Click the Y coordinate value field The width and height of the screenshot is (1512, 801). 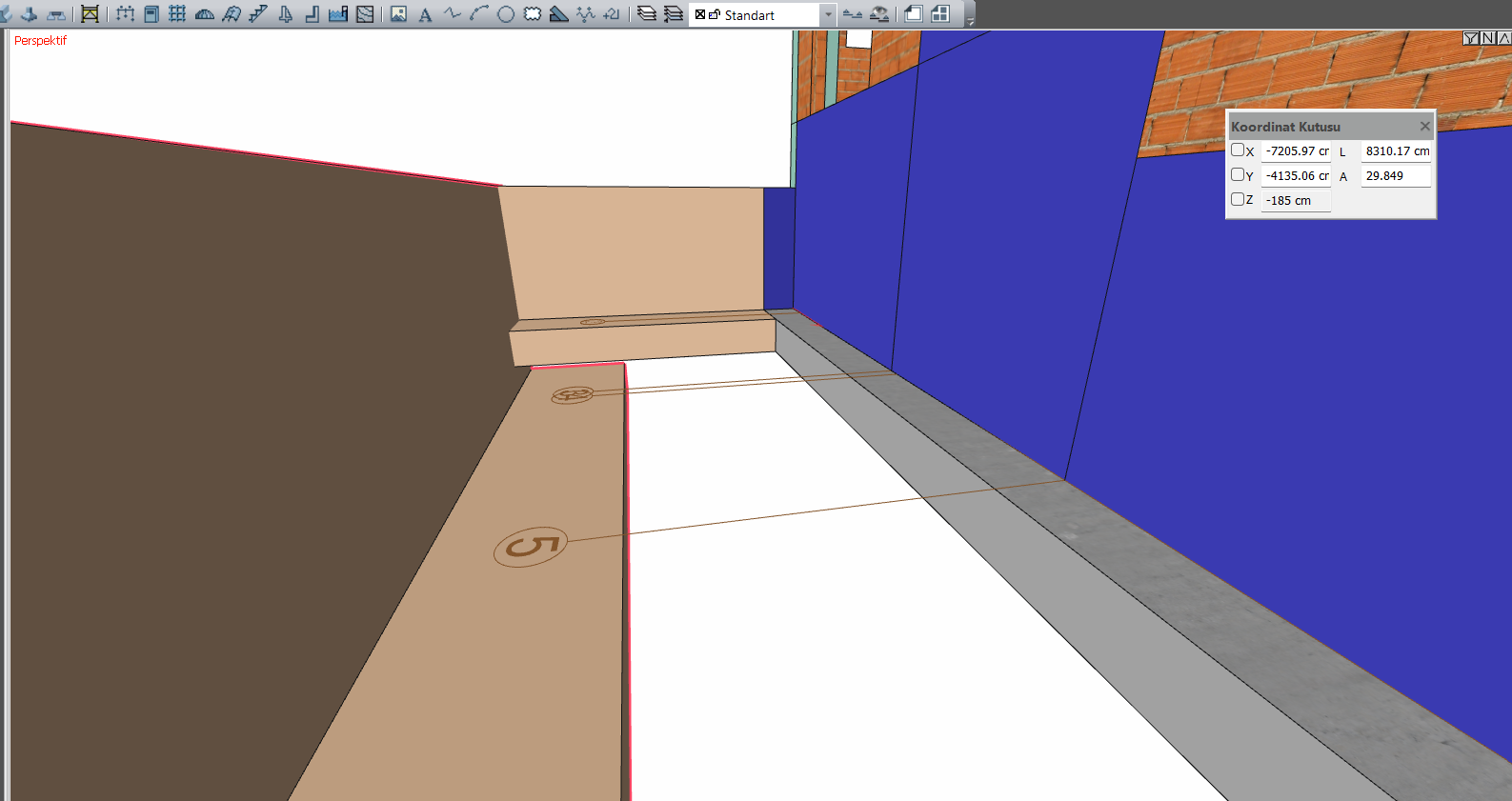pos(1296,175)
